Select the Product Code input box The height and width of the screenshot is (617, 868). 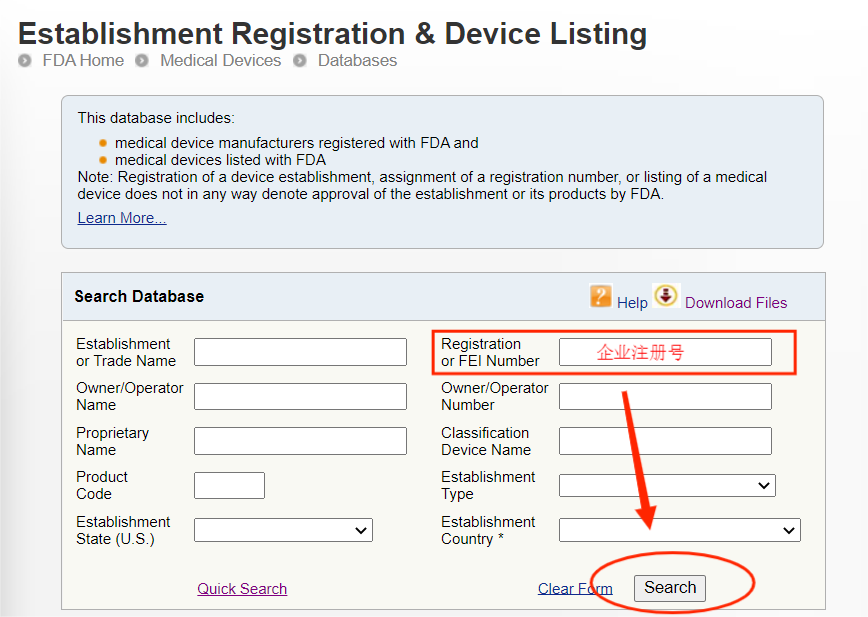[x=229, y=485]
